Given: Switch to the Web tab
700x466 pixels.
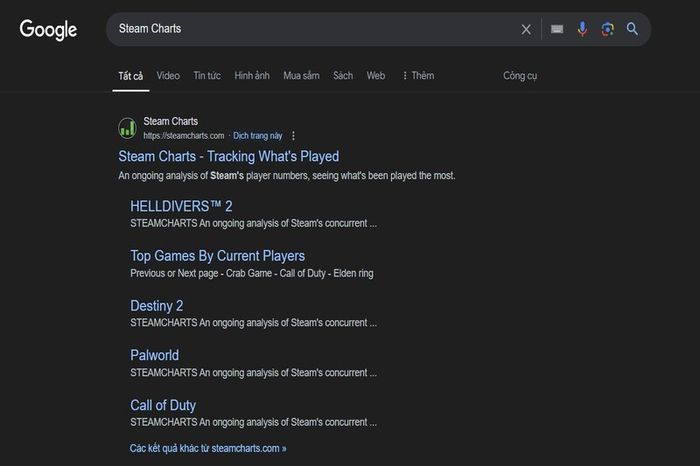Looking at the screenshot, I should click(375, 75).
